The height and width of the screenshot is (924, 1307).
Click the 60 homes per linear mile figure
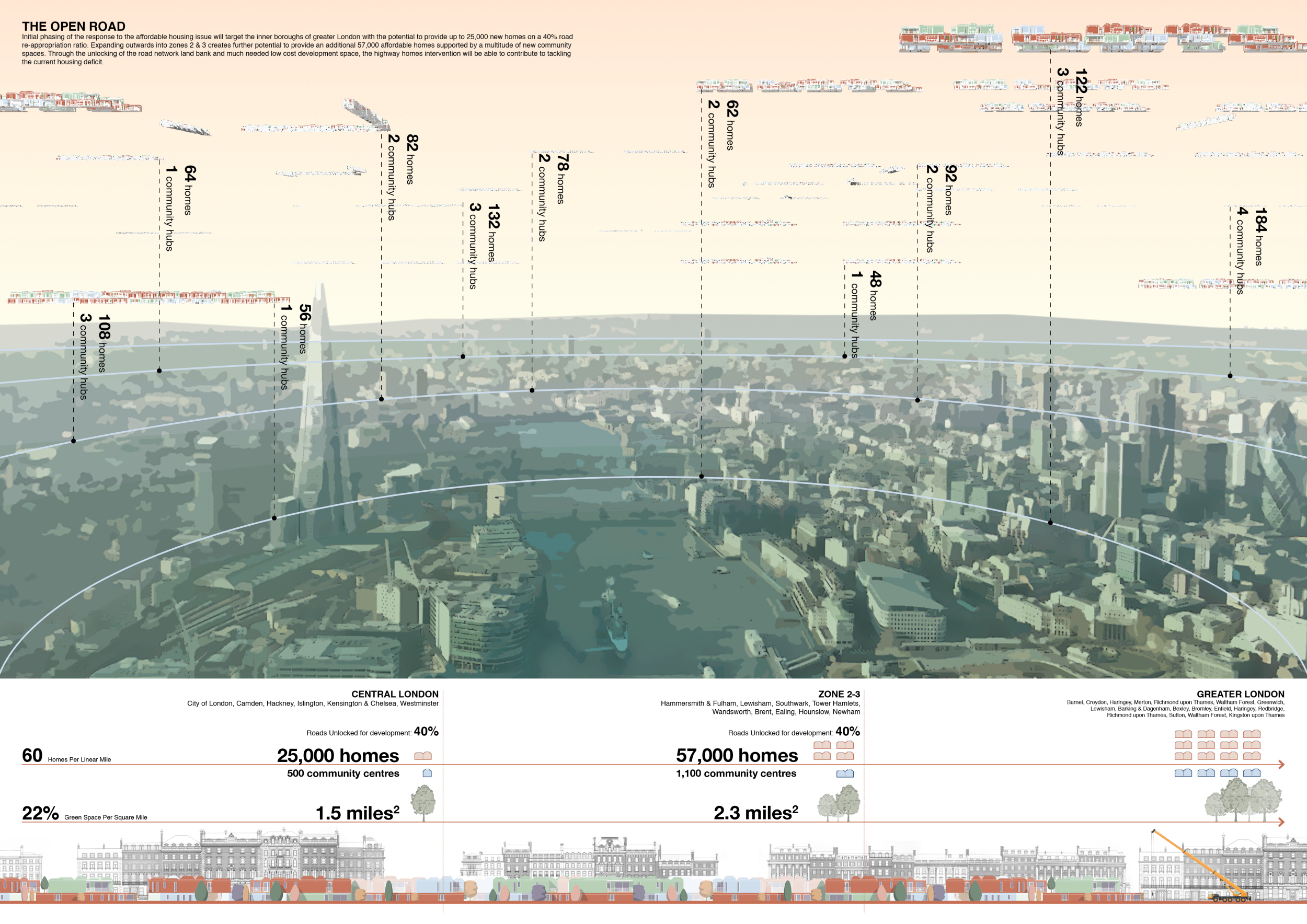click(x=32, y=755)
